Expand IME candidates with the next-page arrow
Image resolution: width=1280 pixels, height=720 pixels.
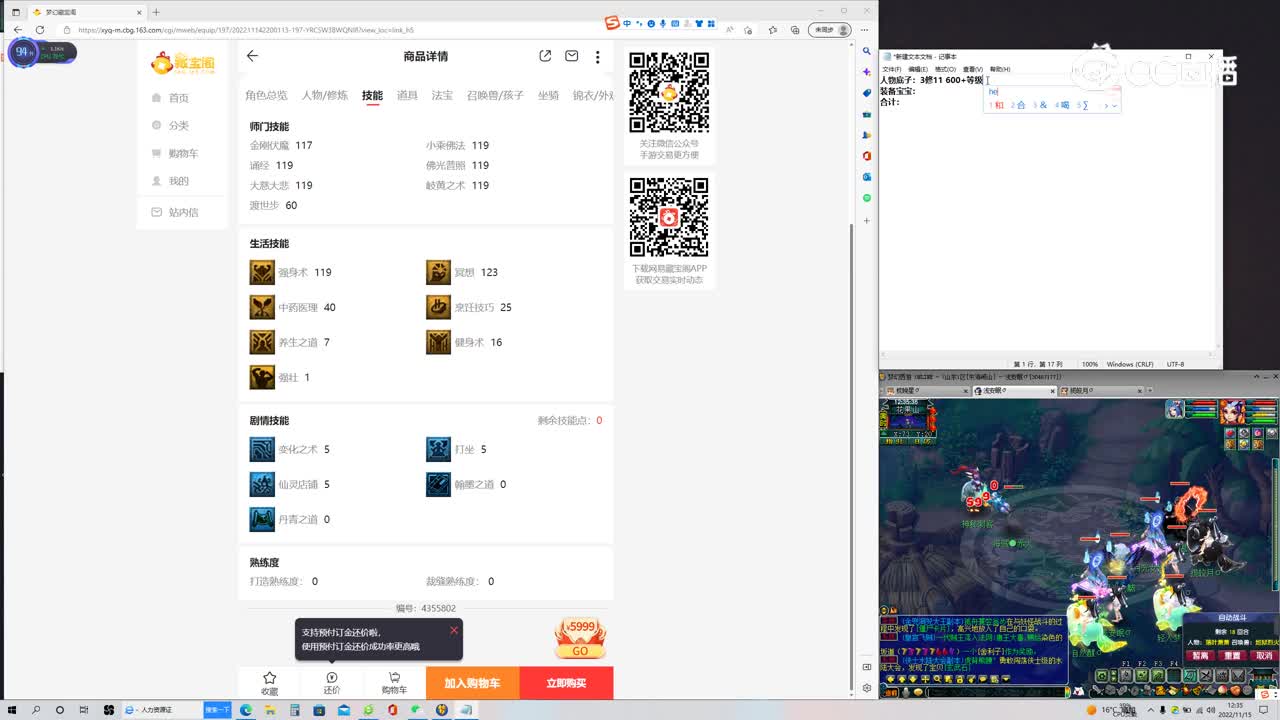[1106, 105]
